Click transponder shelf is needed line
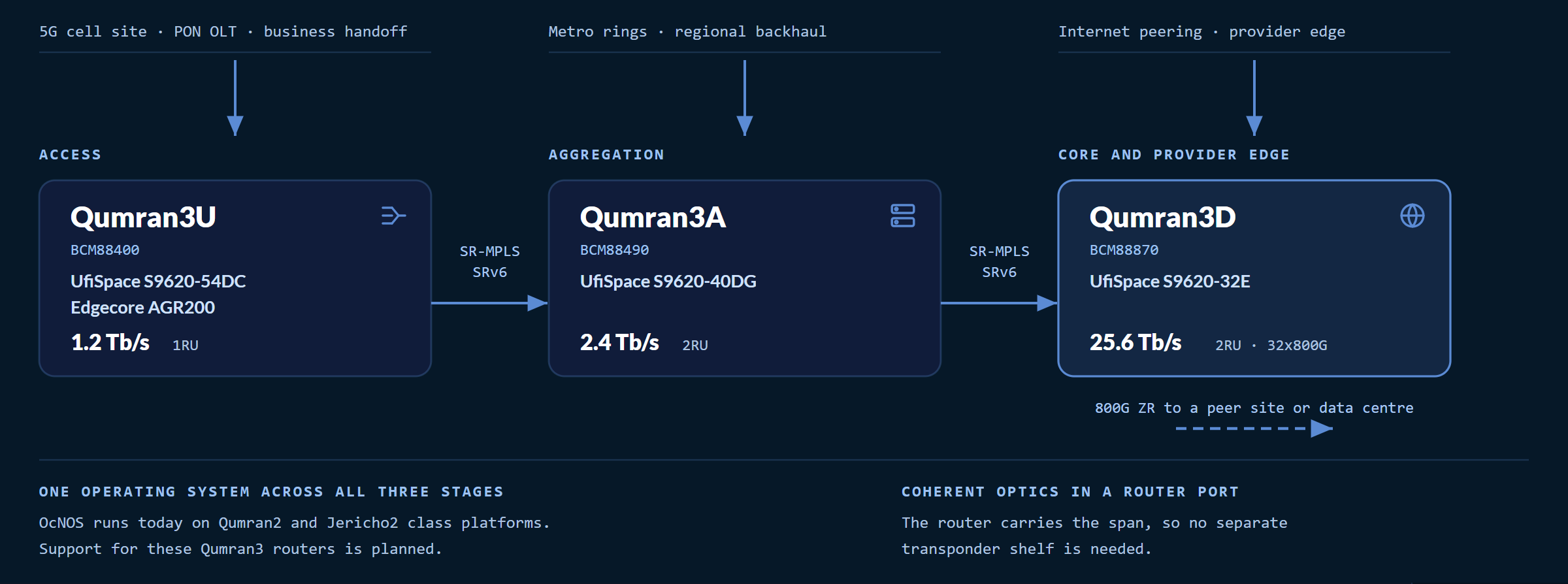The height and width of the screenshot is (584, 1568). (x=1026, y=549)
